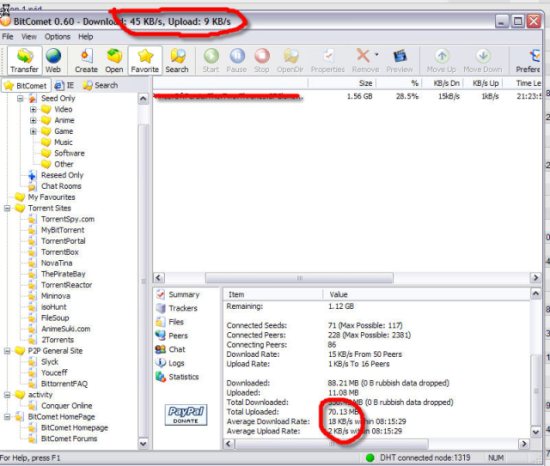550x466 pixels.
Task: Expand the Game folder node
Action: (x=33, y=131)
